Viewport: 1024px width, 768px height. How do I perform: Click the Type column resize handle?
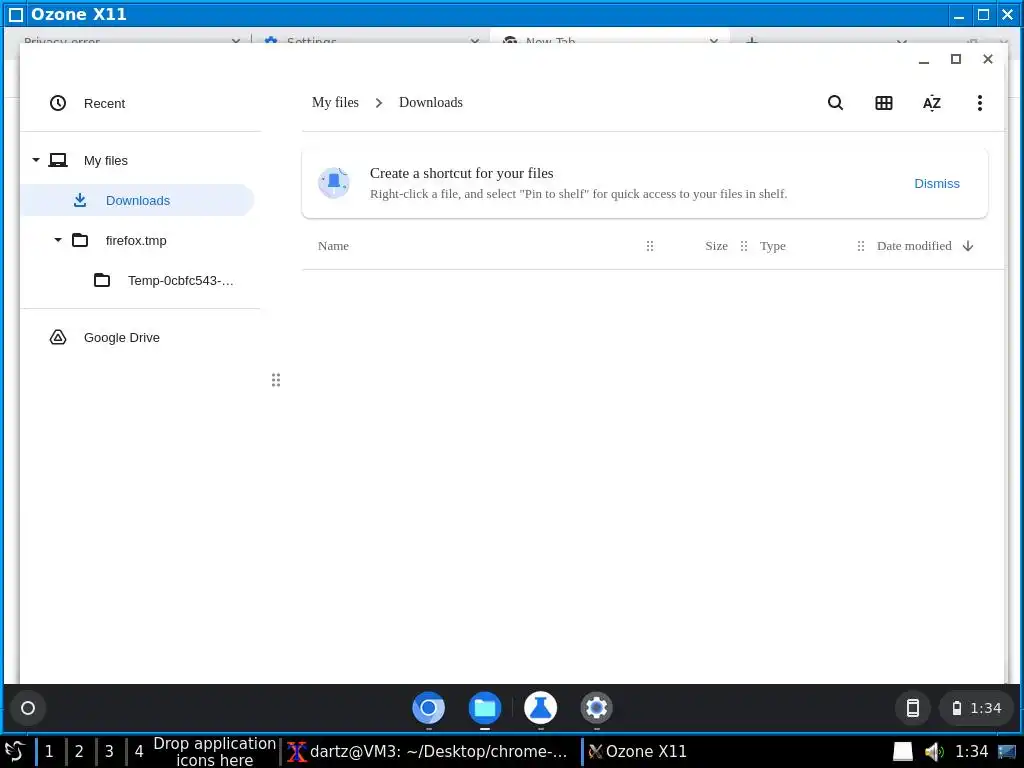861,246
